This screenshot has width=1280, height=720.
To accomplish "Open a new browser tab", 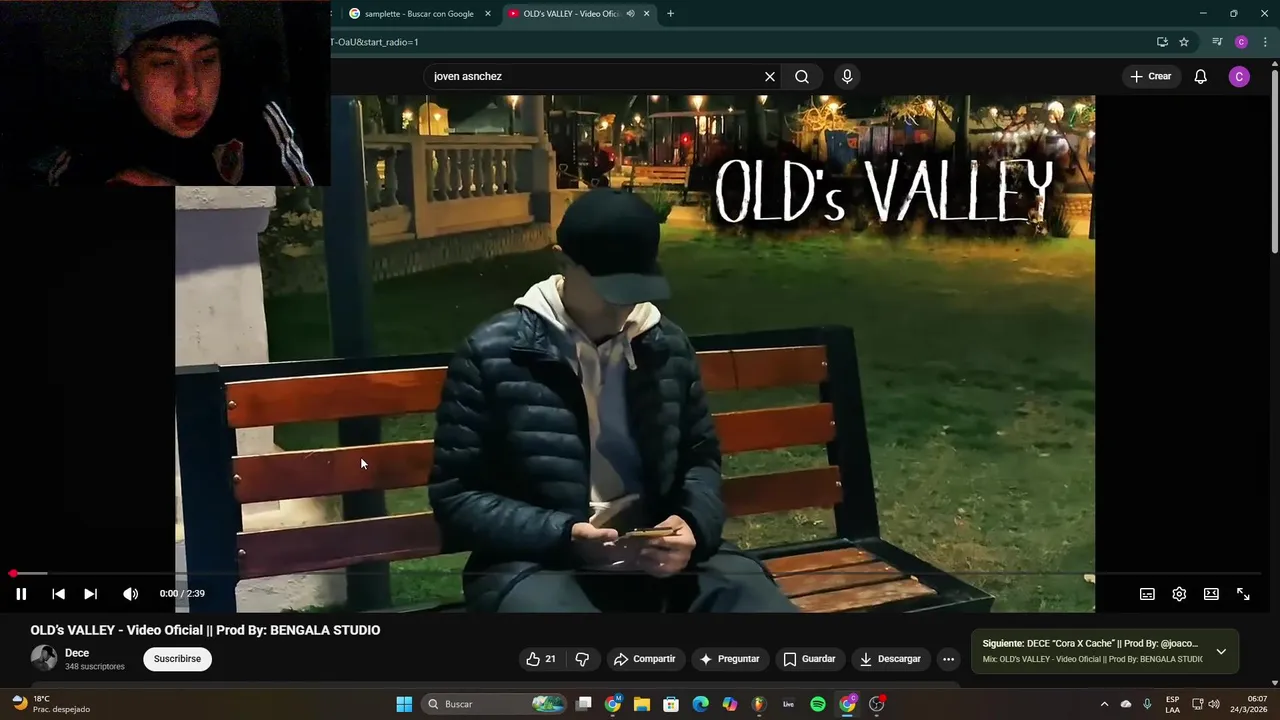I will 670,14.
